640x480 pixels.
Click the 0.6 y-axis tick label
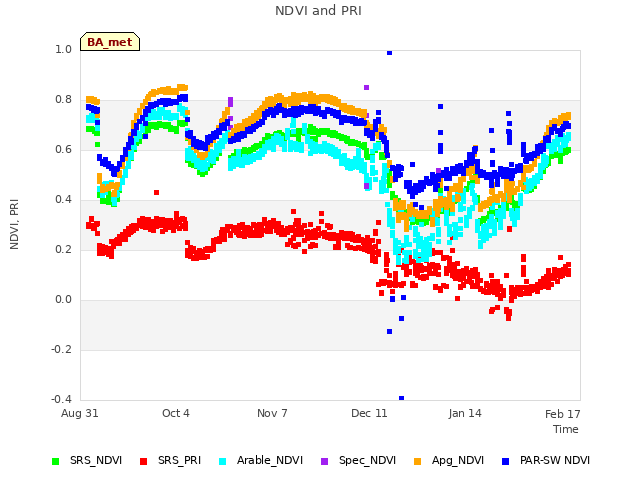click(64, 149)
